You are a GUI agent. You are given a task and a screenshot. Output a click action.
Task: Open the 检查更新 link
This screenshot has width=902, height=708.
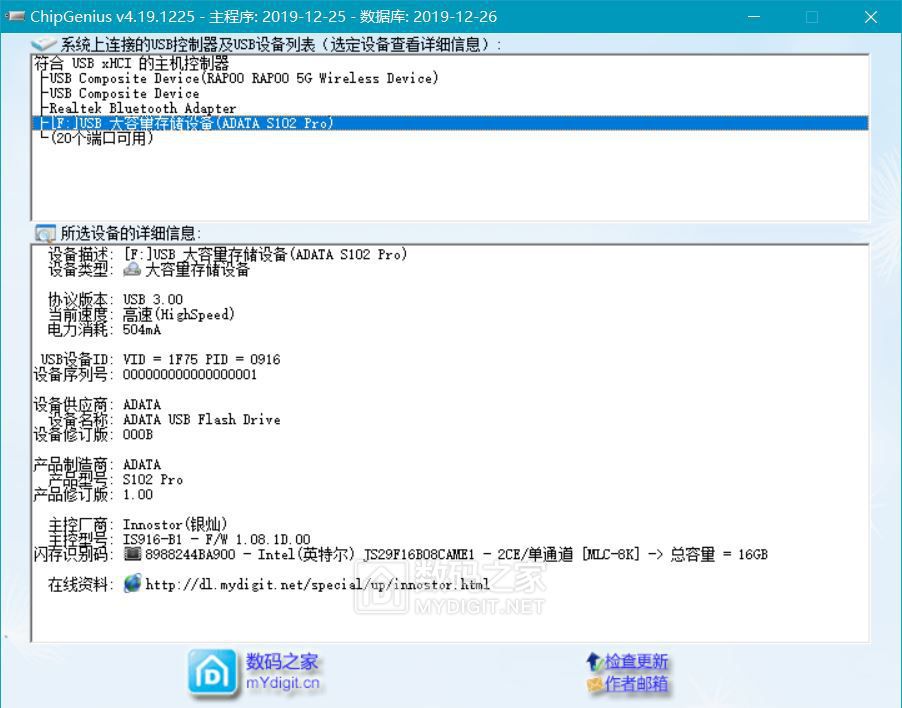(636, 661)
